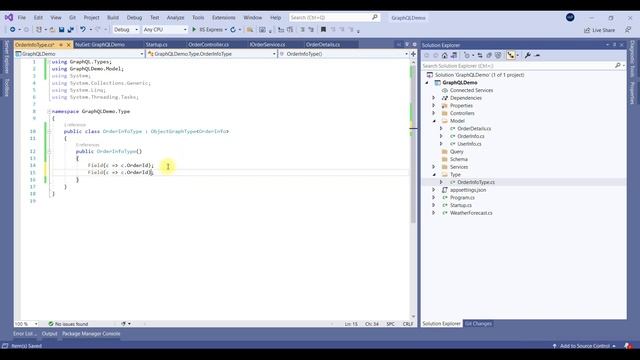This screenshot has height=360, width=640.
Task: Click the No issues found indicator
Action: click(x=68, y=324)
